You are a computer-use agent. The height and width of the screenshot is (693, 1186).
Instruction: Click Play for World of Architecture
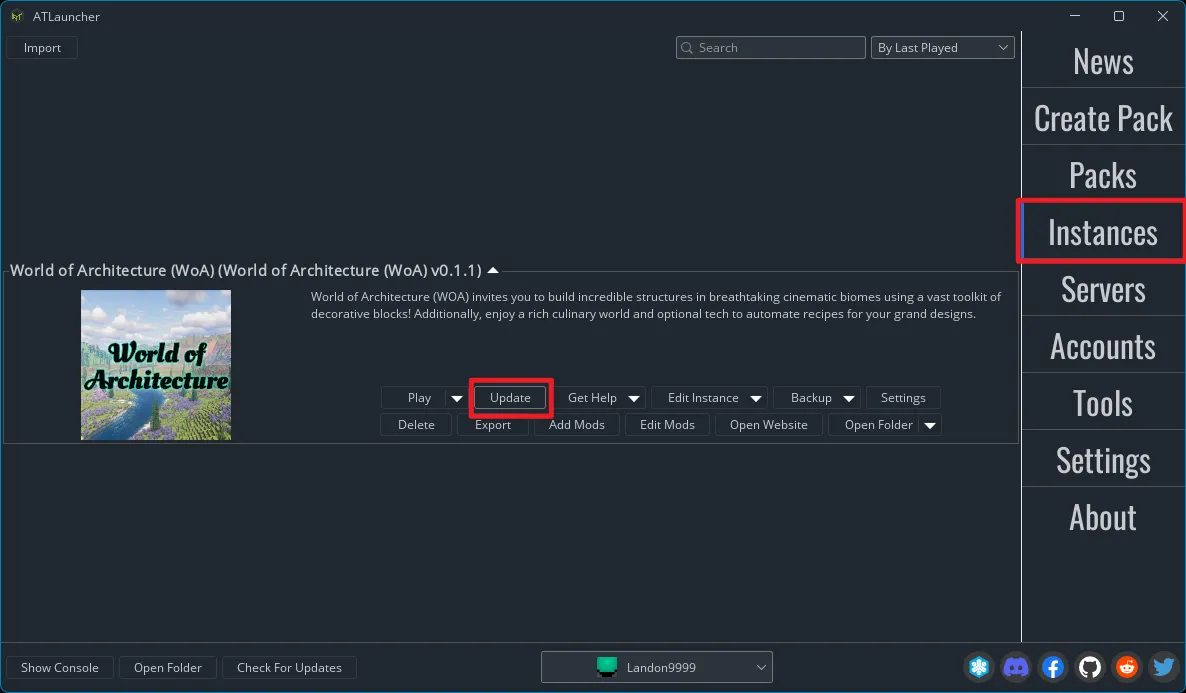click(419, 398)
